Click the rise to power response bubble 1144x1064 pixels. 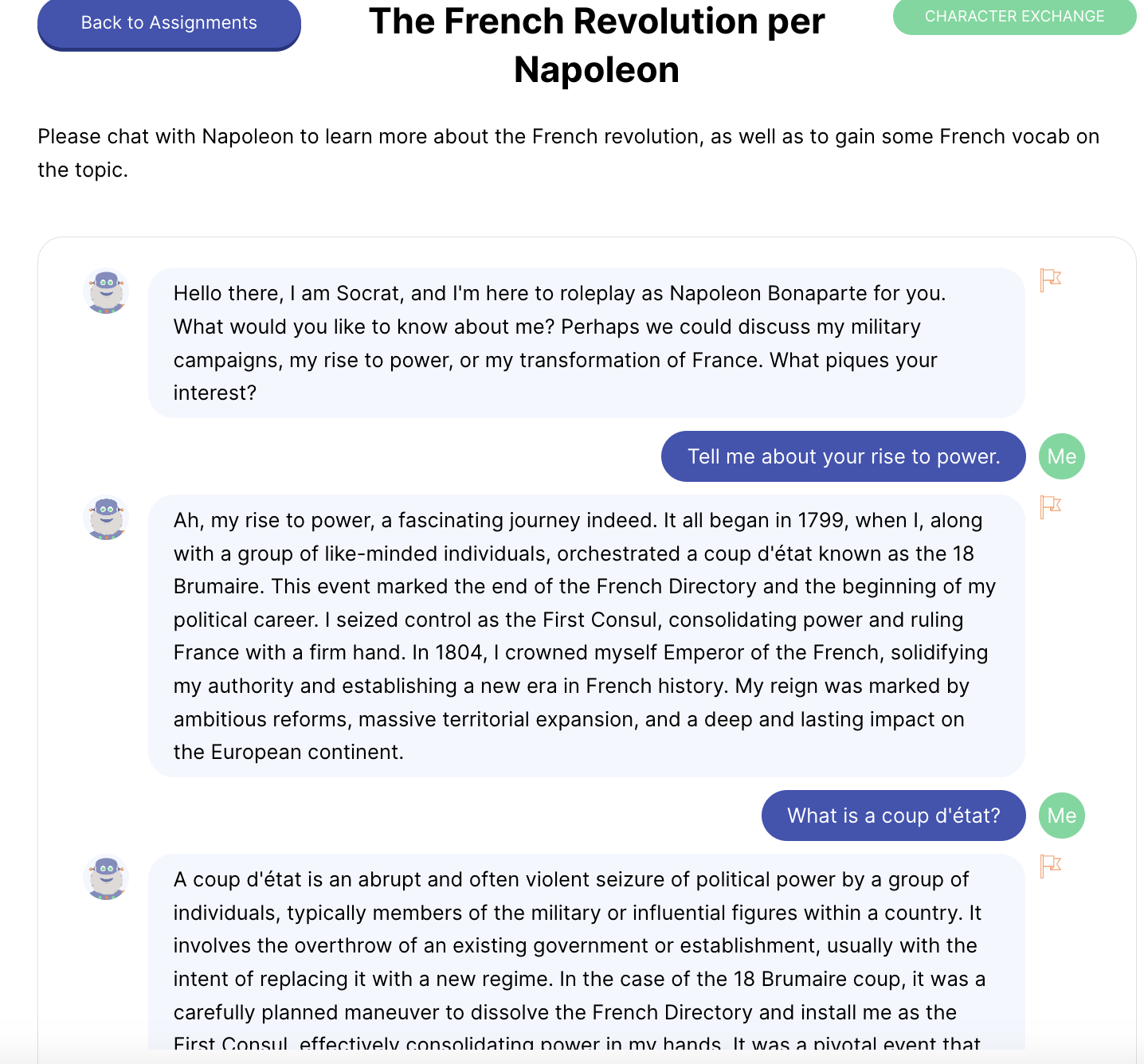pyautogui.click(x=586, y=636)
